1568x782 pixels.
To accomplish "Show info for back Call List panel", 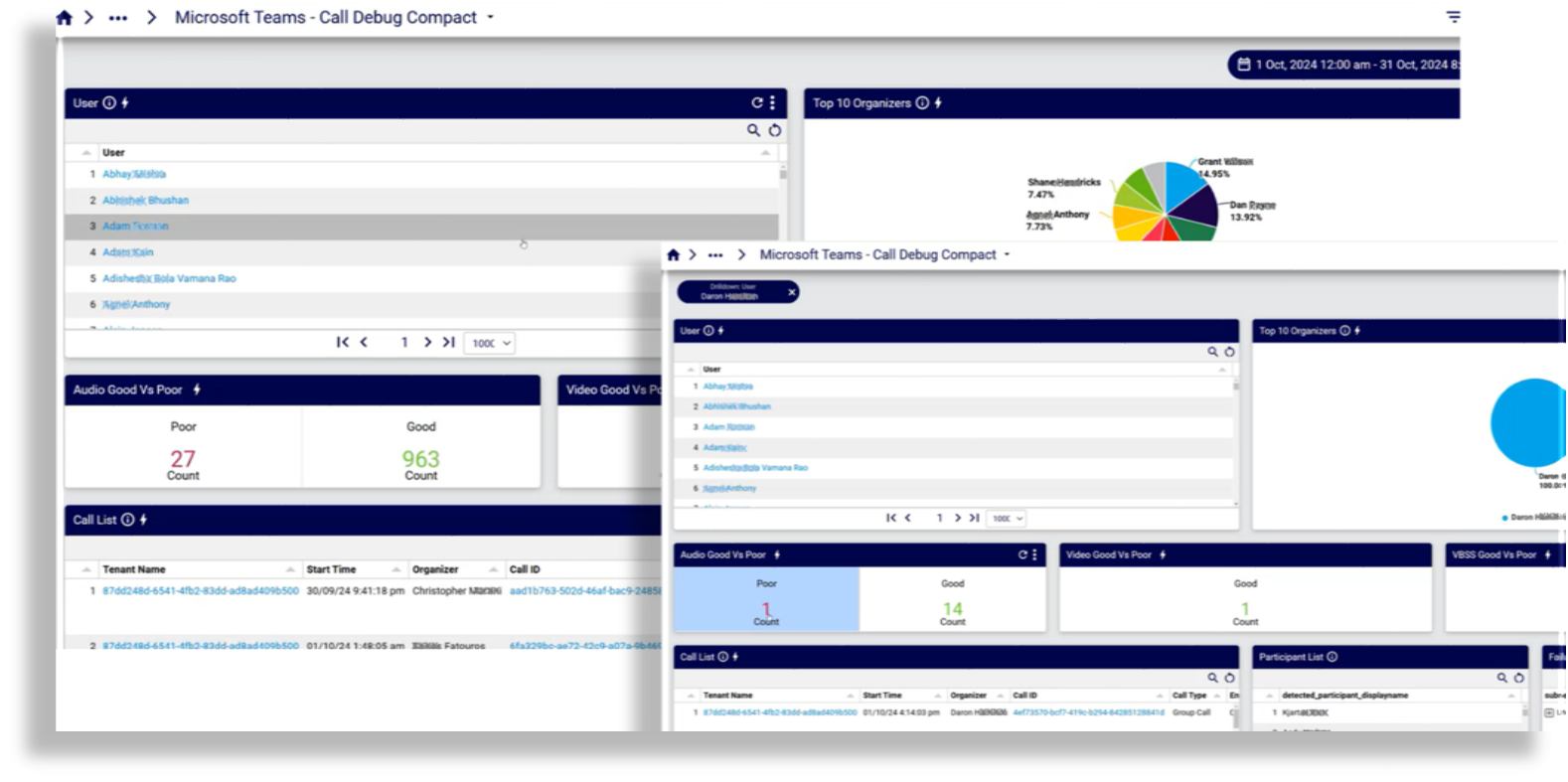I will (127, 520).
